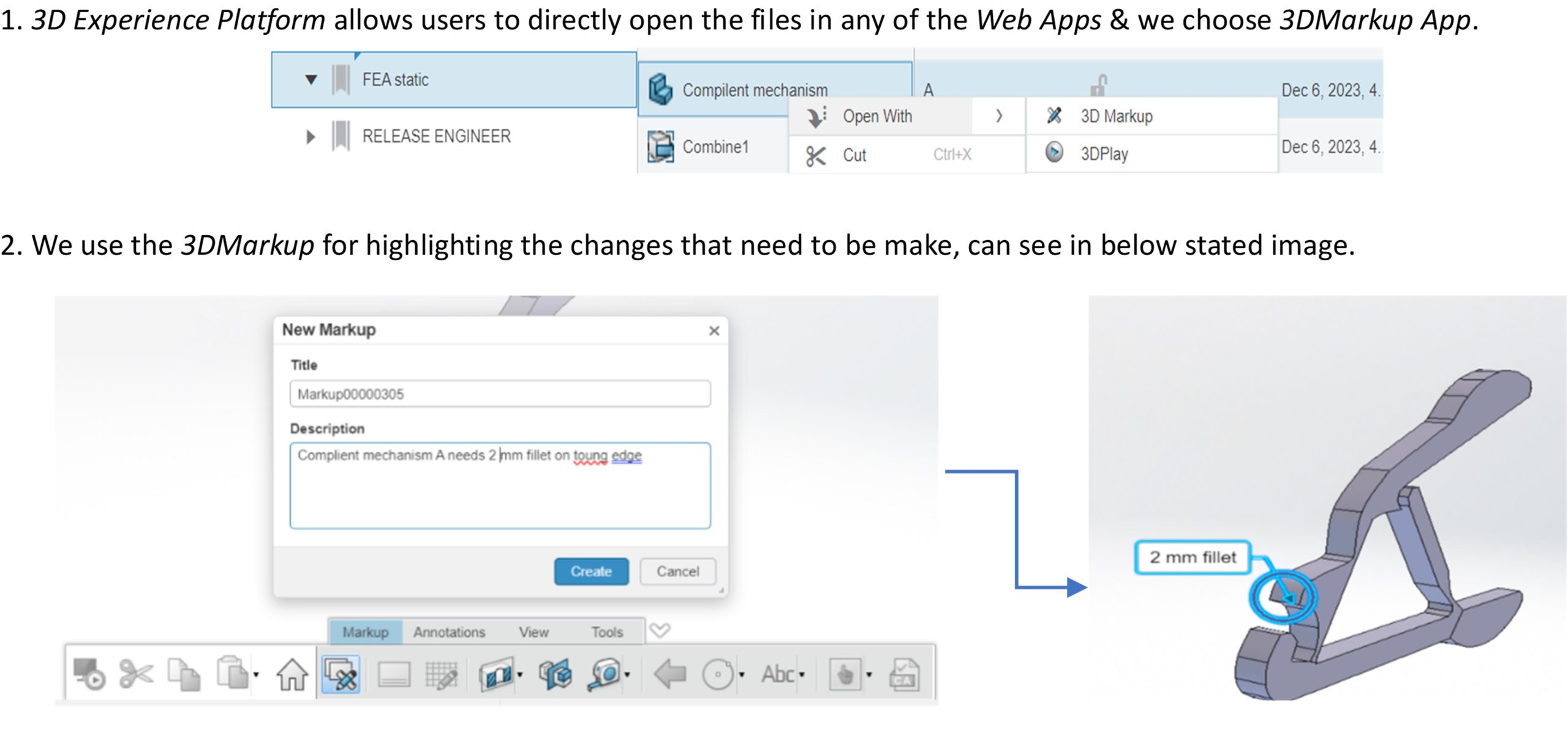Image resolution: width=1568 pixels, height=746 pixels.
Task: Open the file with 3DPlay
Action: (x=1151, y=153)
